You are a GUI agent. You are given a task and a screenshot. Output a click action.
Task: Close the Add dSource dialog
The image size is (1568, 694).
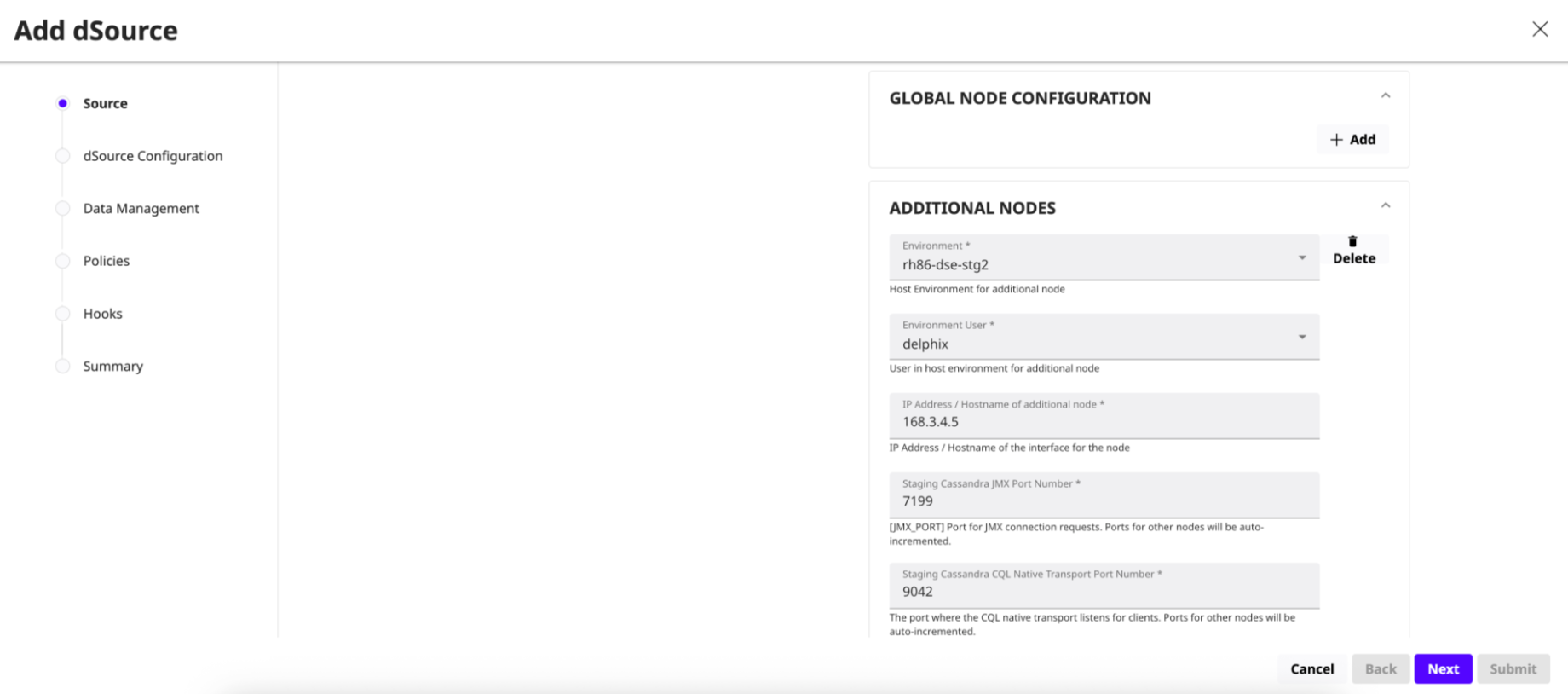(x=1539, y=30)
